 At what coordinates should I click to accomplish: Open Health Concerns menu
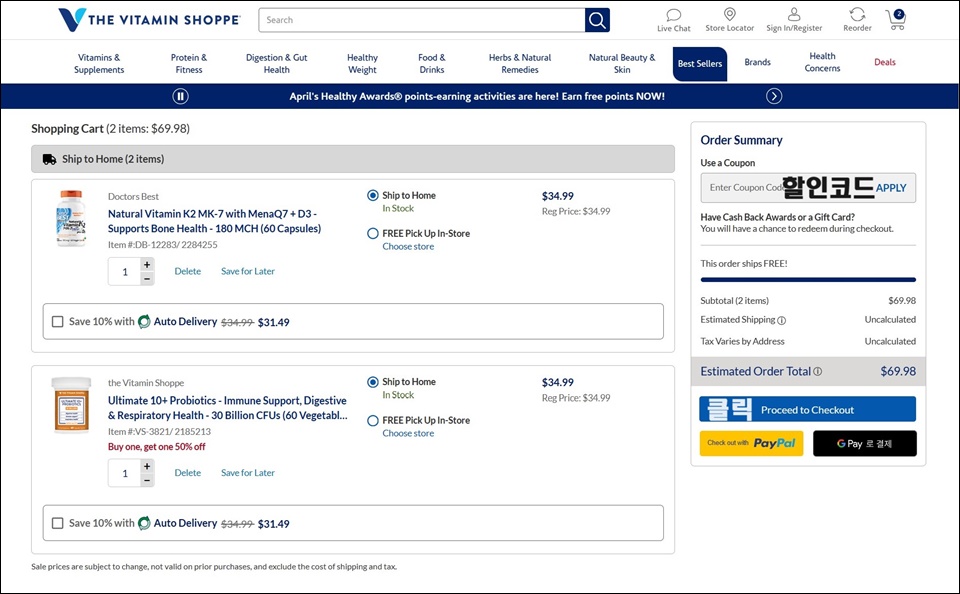(822, 62)
